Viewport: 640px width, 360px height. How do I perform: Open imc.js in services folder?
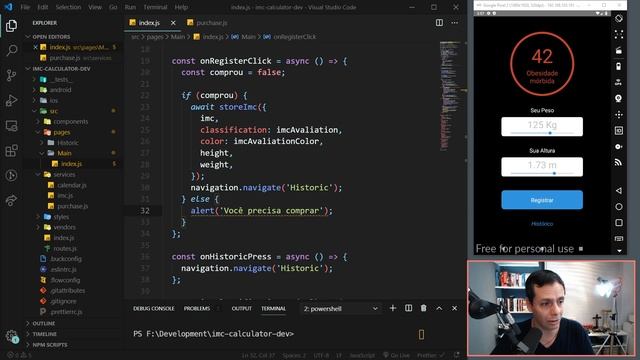click(65, 196)
